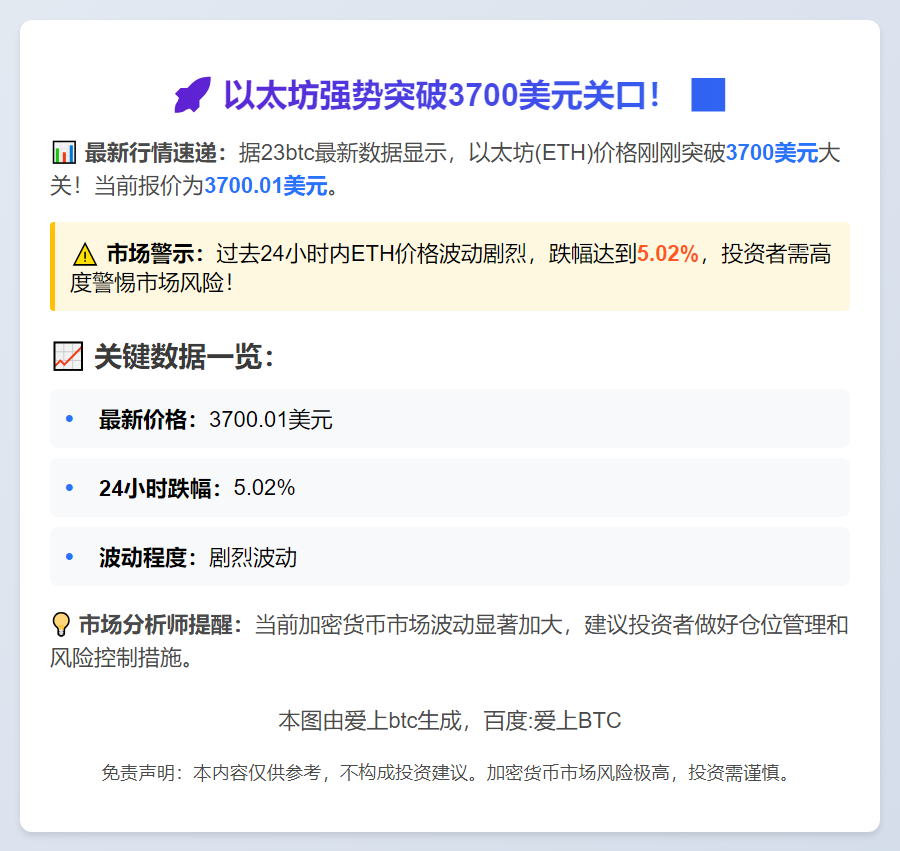Select the 波动程度 data row

point(449,557)
